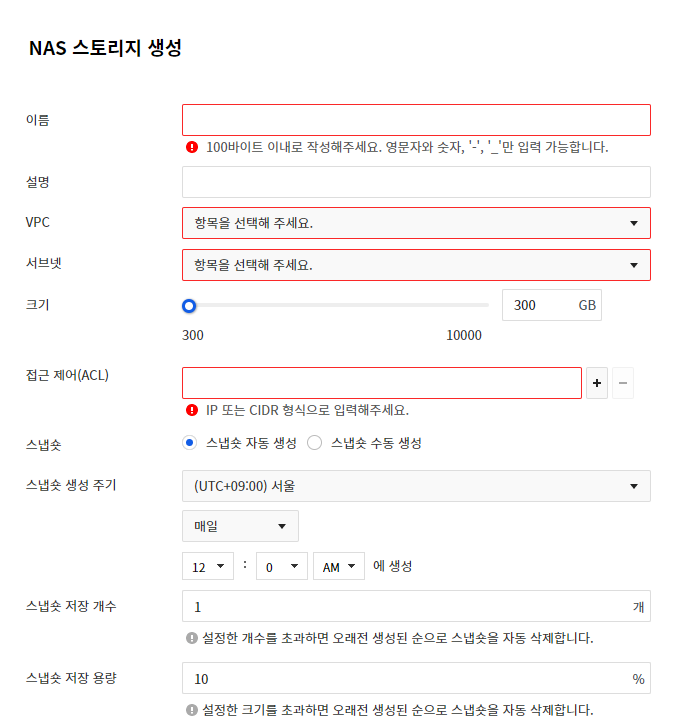
Task: Click the 접근 제어(ACL) input field
Action: point(382,383)
